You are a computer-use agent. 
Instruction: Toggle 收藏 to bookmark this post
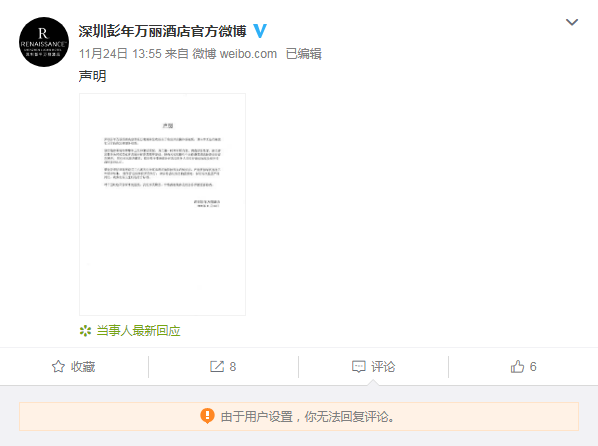[74, 367]
